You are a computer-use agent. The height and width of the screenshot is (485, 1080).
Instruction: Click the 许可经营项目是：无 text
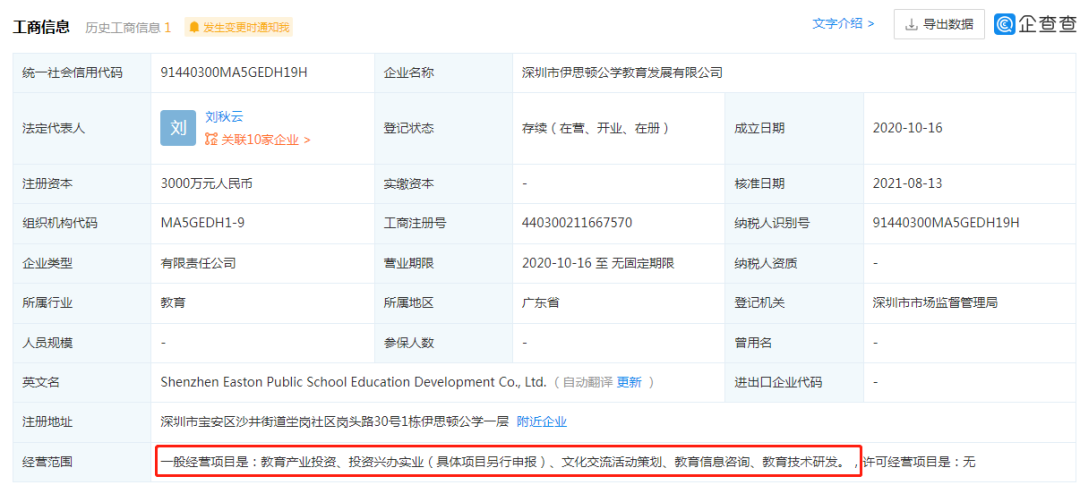pos(920,462)
